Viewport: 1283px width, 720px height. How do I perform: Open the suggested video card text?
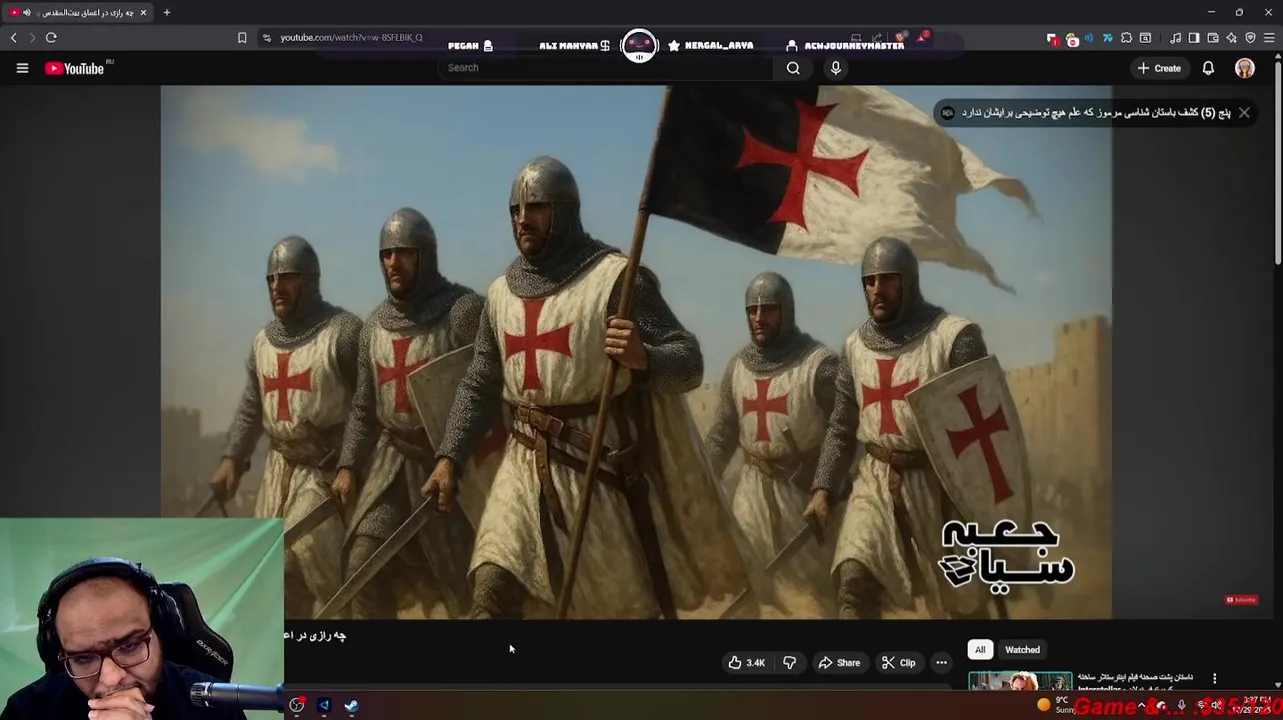[x=1096, y=113]
